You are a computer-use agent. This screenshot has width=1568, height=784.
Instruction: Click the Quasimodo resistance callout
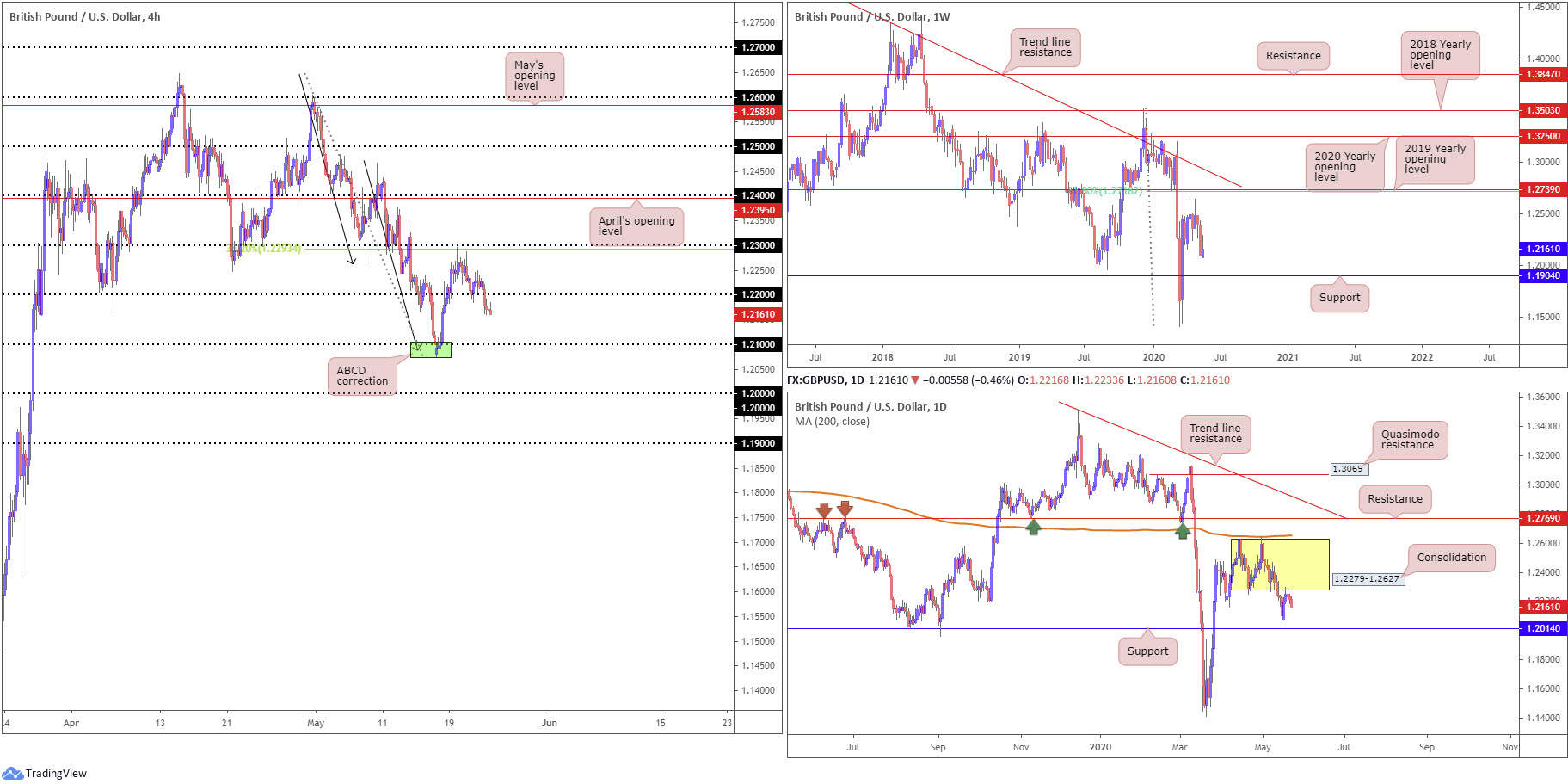coord(1409,440)
